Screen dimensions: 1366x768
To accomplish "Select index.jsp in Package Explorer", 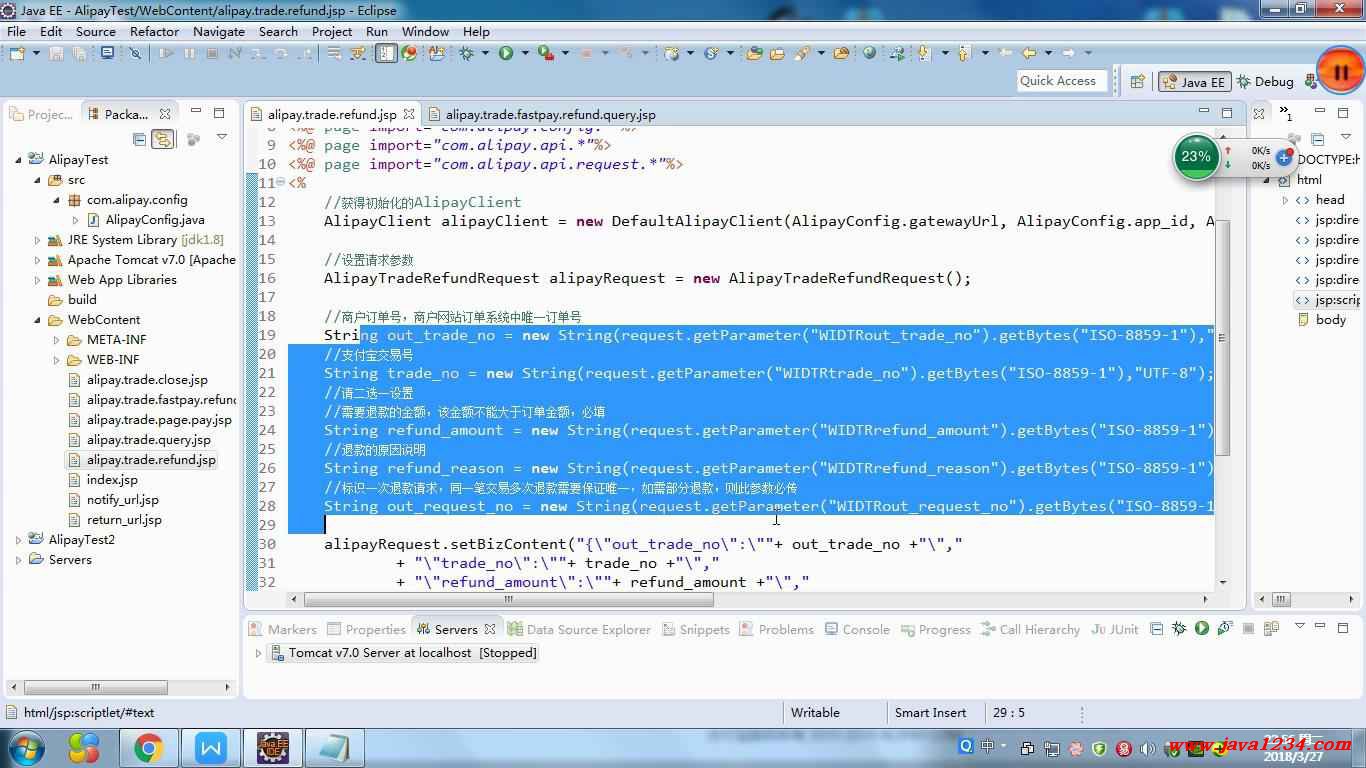I will click(112, 479).
